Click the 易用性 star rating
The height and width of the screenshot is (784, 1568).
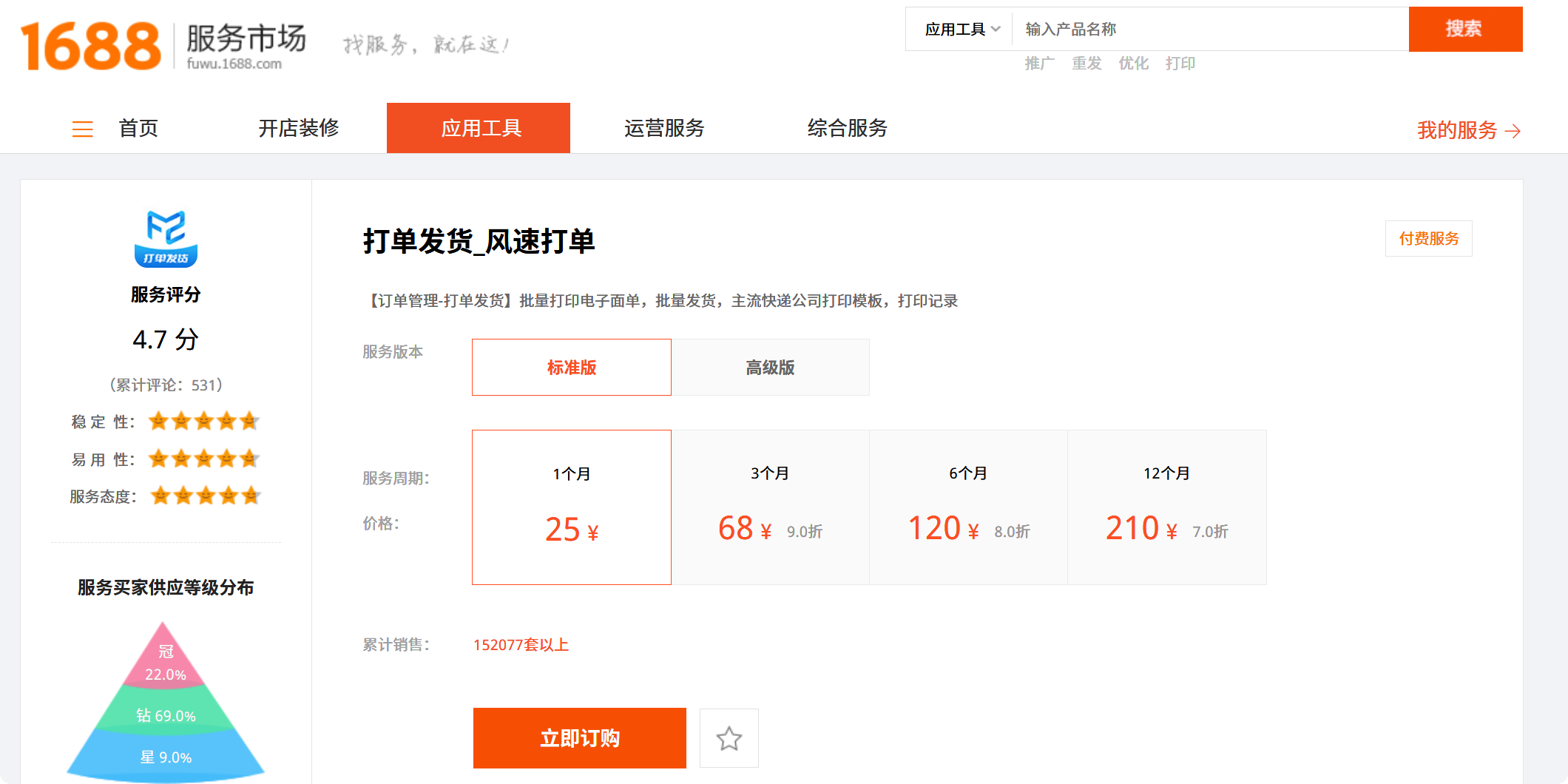coord(203,459)
